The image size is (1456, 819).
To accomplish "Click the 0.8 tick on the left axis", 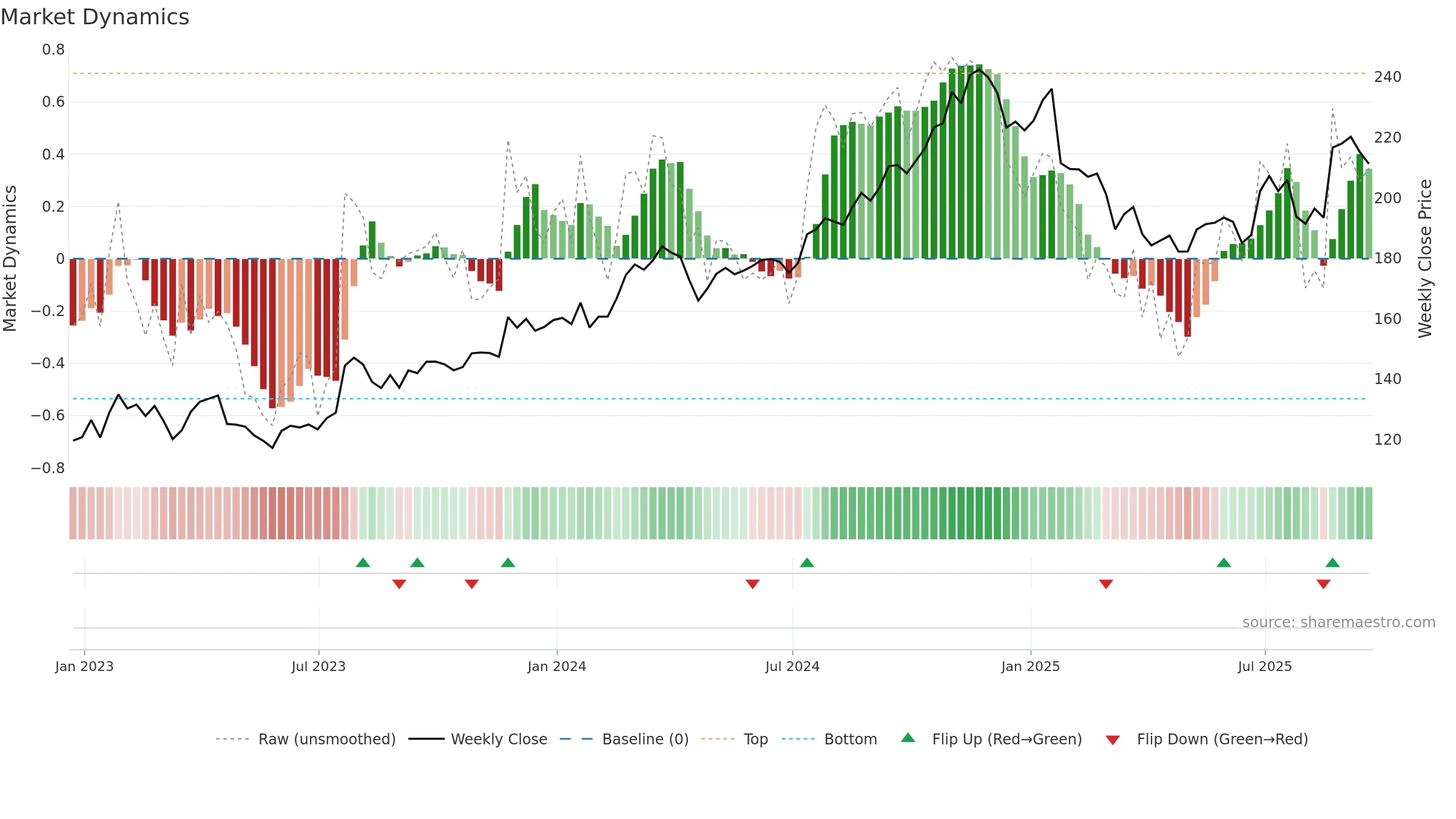I will pyautogui.click(x=53, y=50).
